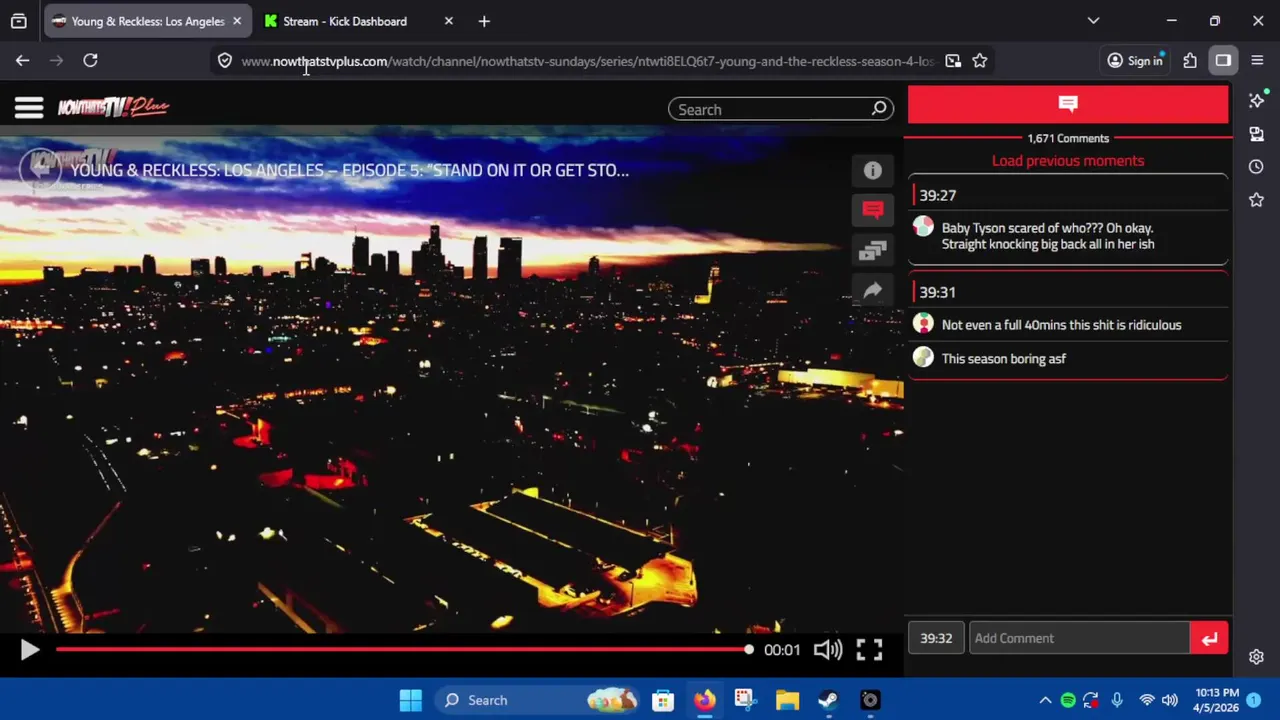
Task: Close the Young & Reckless tab
Action: point(237,21)
